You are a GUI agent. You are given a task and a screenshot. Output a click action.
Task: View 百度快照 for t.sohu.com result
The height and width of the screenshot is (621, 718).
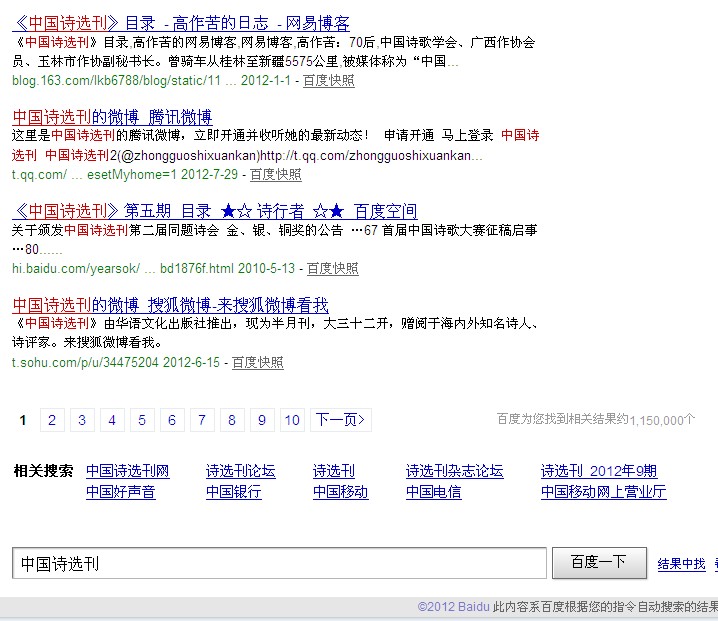click(258, 363)
